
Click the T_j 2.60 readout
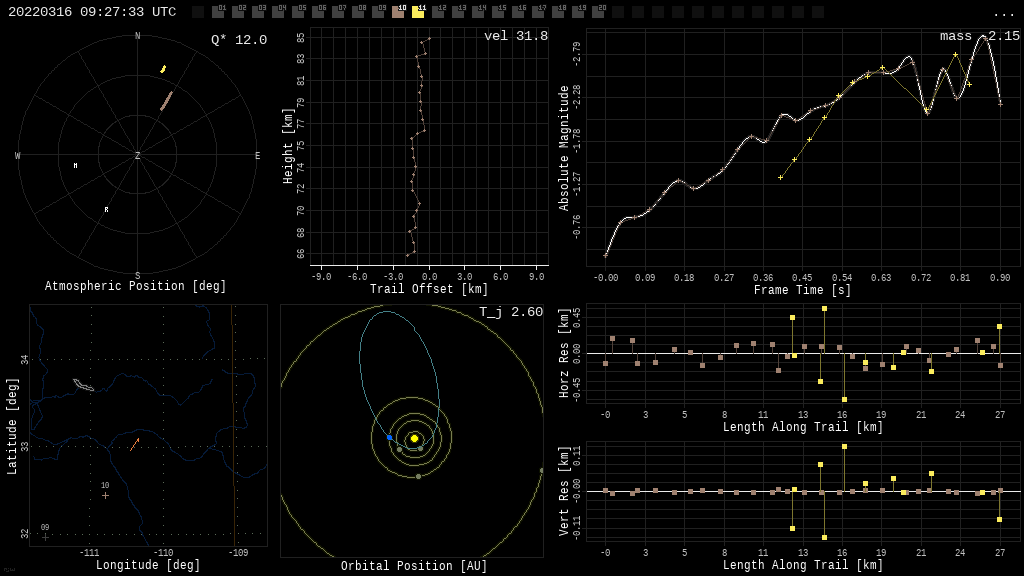511,312
